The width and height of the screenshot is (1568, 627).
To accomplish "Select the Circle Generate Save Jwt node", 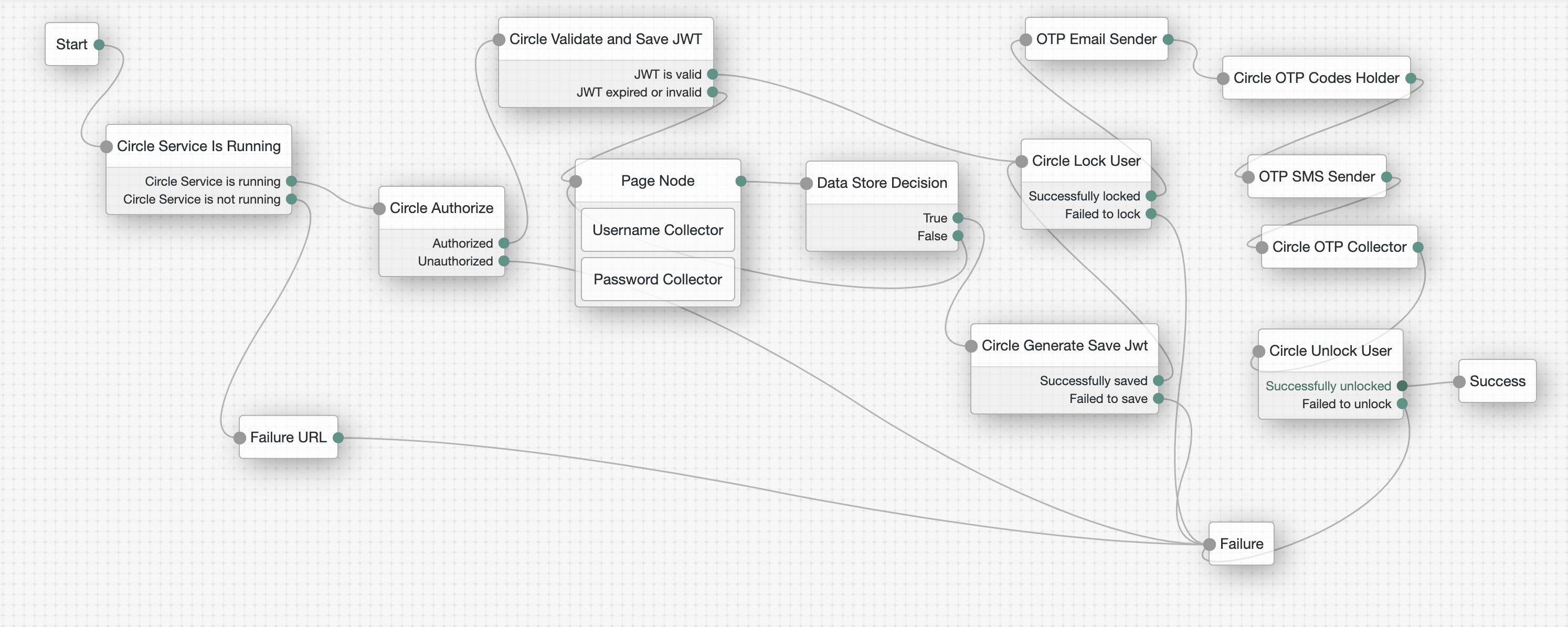I will click(x=1064, y=346).
